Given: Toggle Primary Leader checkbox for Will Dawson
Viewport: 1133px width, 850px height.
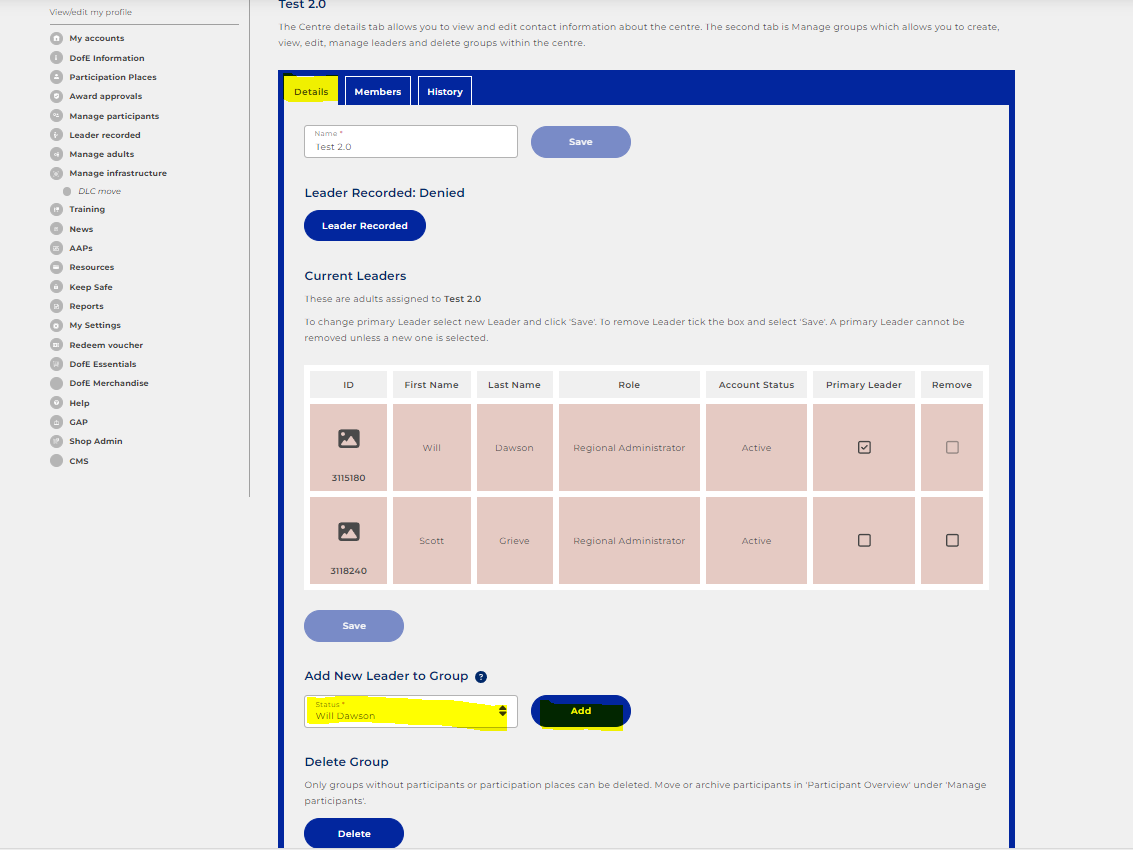Looking at the screenshot, I should pos(864,447).
